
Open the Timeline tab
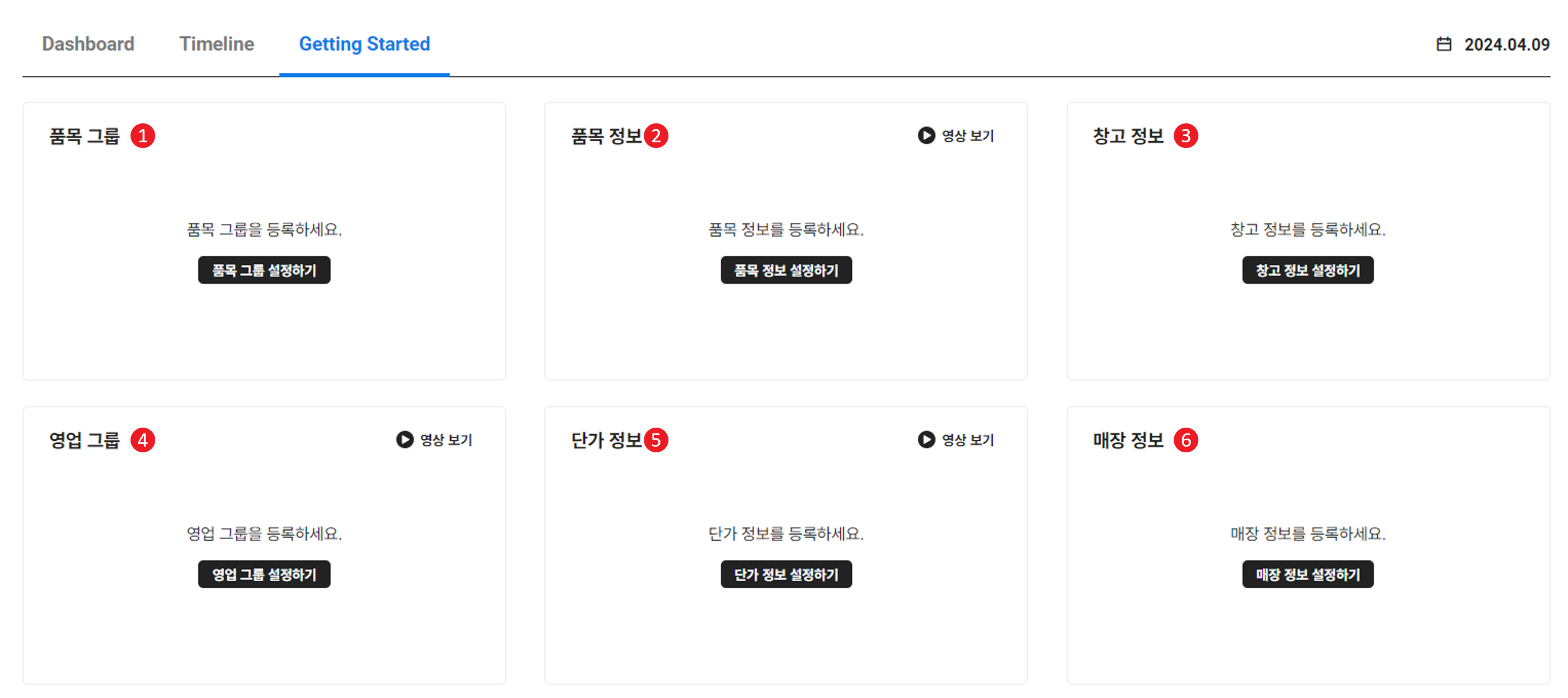[x=216, y=44]
